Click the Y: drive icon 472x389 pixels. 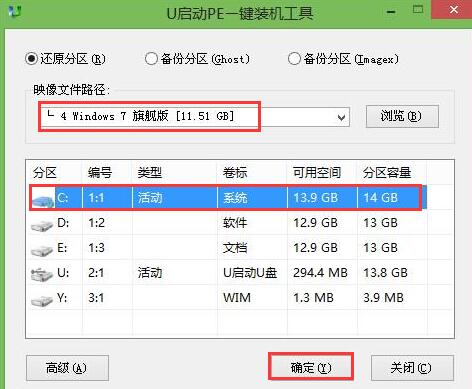point(42,300)
